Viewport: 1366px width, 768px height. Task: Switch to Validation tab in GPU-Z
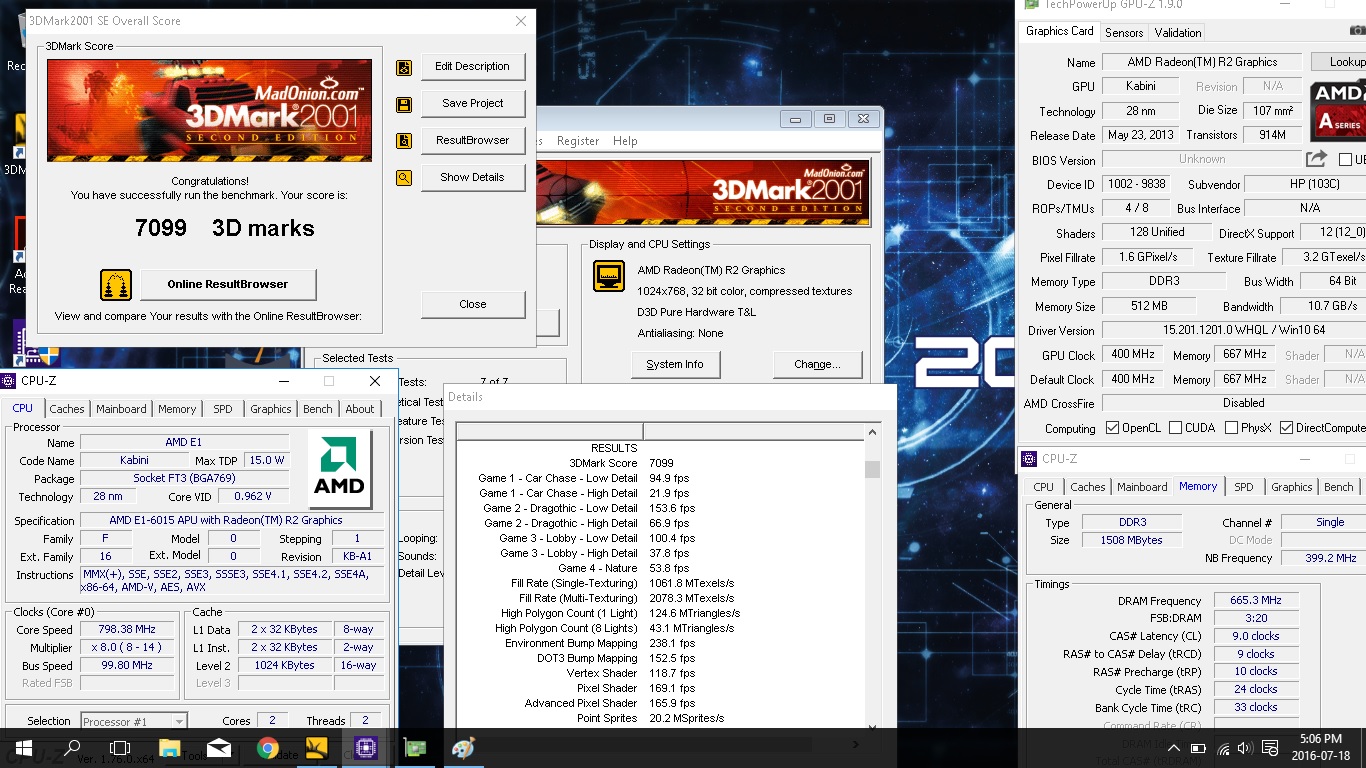point(1177,33)
